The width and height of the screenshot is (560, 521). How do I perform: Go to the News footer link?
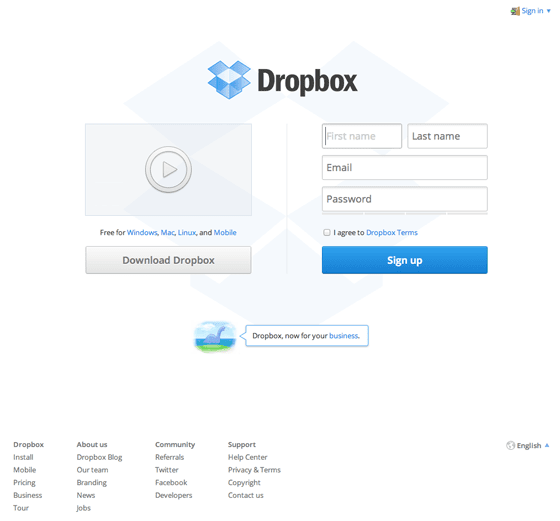point(86,495)
